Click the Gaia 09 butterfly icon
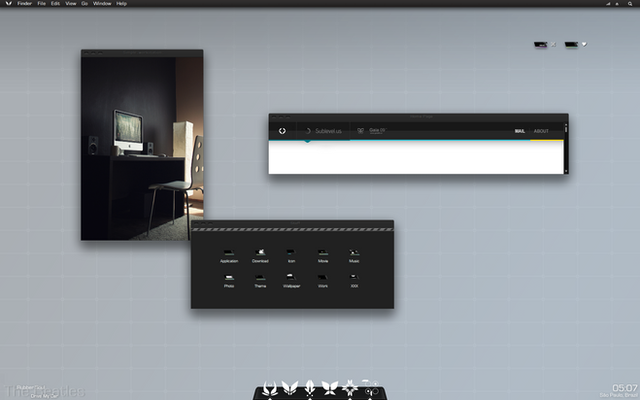This screenshot has height=400, width=640. tap(360, 131)
